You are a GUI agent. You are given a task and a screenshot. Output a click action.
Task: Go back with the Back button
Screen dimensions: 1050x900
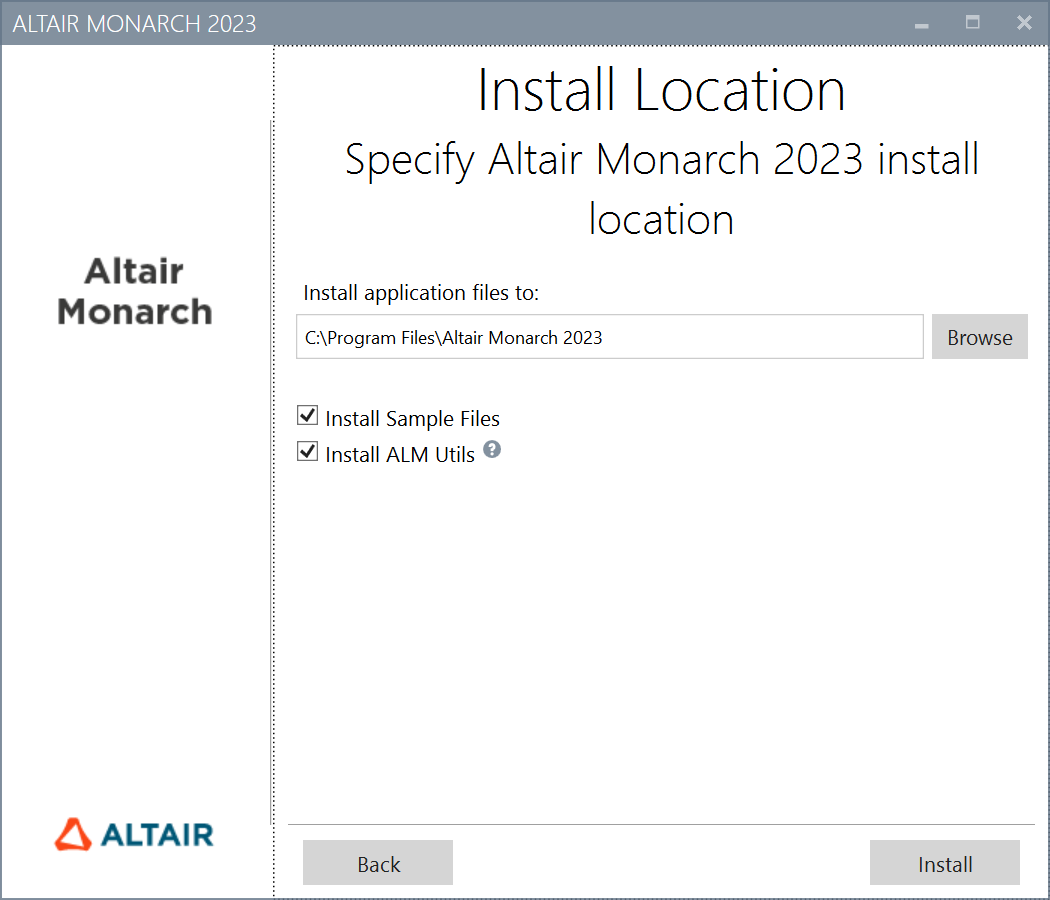[378, 863]
